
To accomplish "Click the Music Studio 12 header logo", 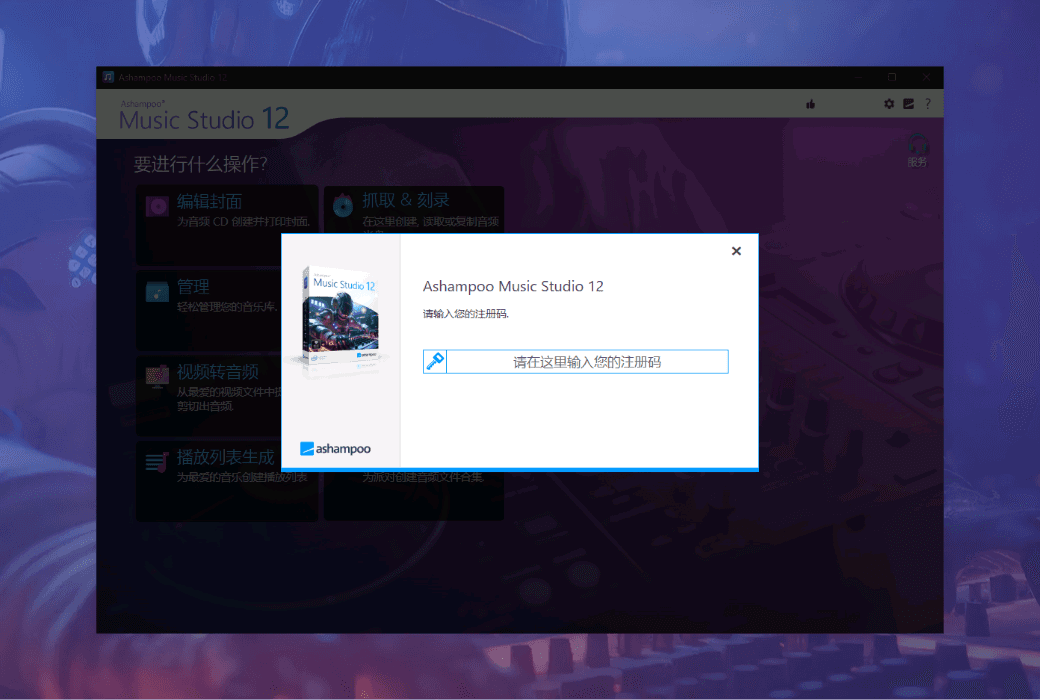I will pyautogui.click(x=204, y=116).
